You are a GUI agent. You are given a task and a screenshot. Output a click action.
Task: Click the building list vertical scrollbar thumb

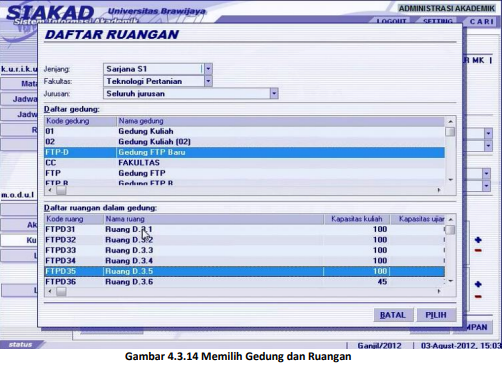pyautogui.click(x=450, y=132)
